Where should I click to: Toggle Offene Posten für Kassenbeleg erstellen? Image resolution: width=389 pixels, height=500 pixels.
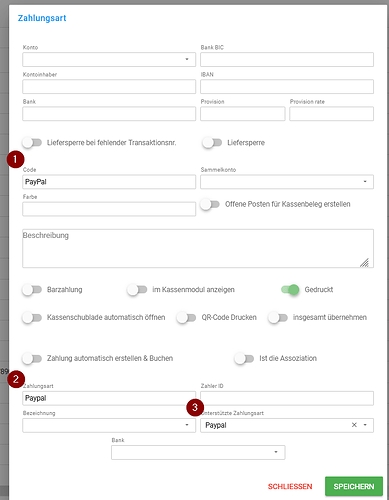210,204
